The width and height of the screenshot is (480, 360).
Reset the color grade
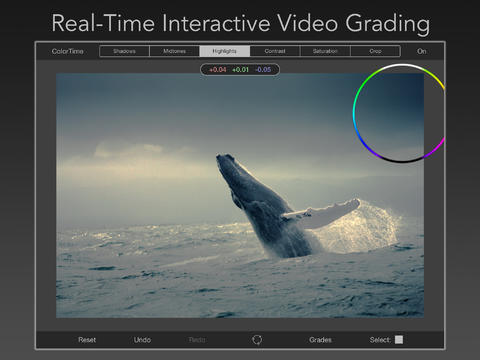coord(87,340)
